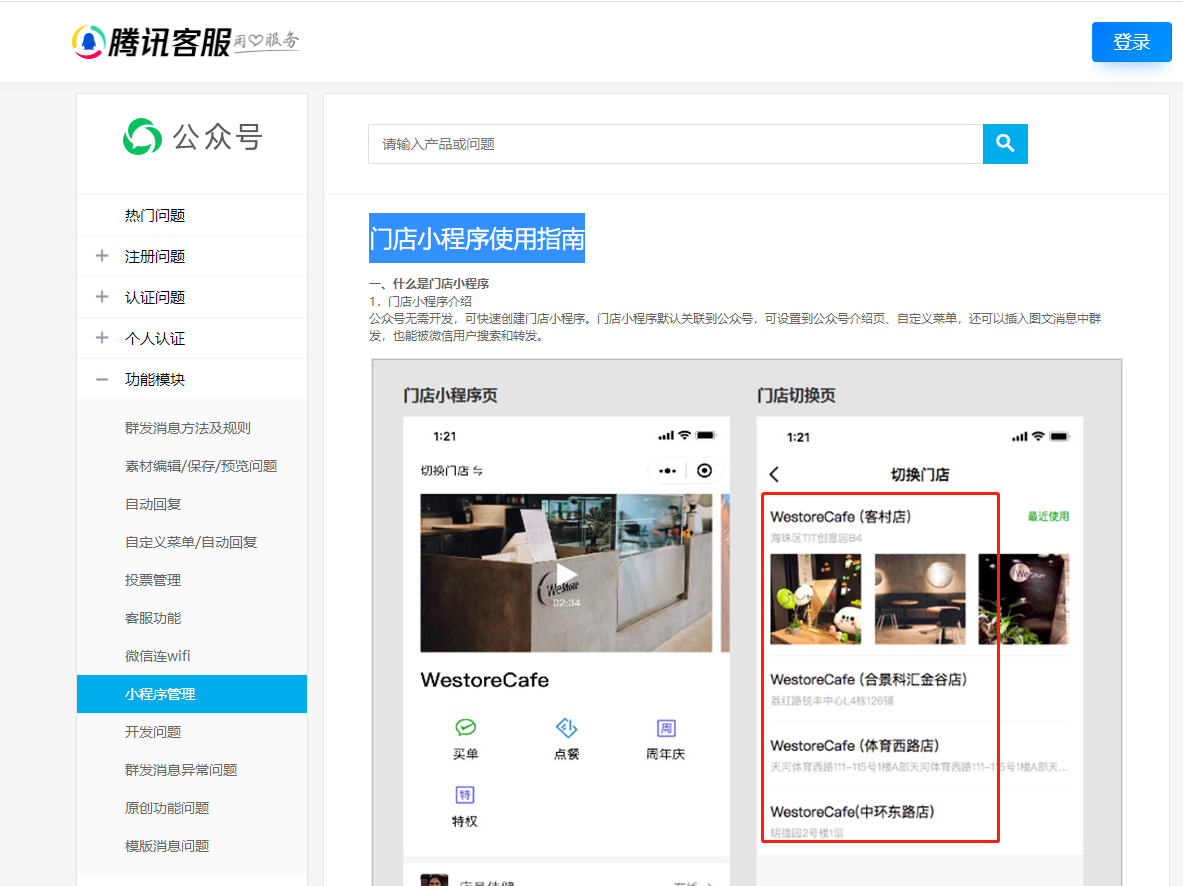
Task: Open the 认证问题 sidebar section
Action: point(155,297)
